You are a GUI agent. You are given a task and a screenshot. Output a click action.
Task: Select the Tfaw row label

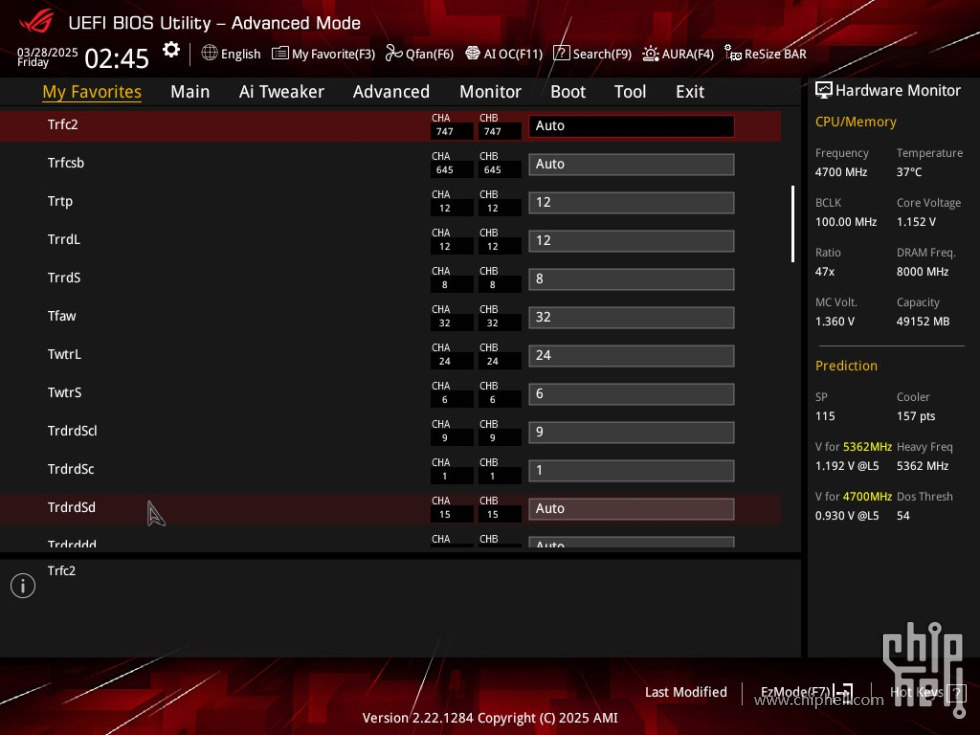62,316
